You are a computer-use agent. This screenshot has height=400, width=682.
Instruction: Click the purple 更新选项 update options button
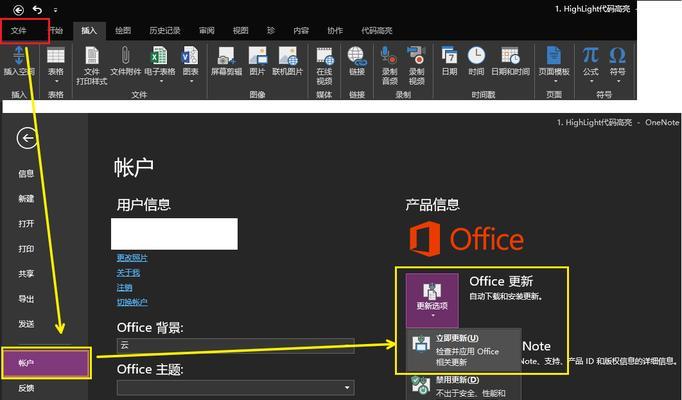tap(432, 300)
